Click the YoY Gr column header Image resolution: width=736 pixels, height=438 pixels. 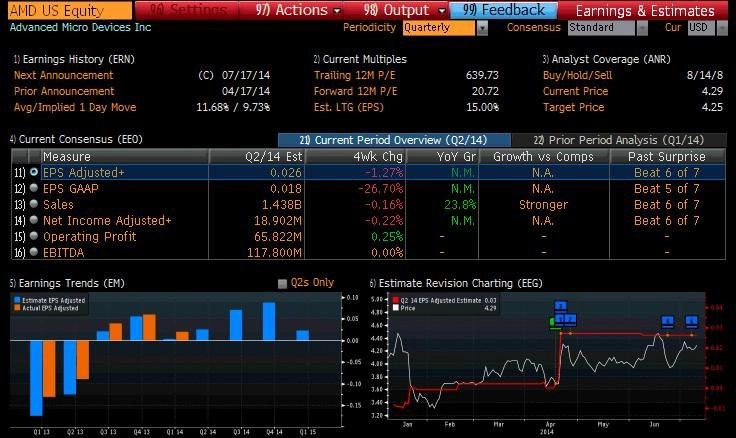(442, 156)
